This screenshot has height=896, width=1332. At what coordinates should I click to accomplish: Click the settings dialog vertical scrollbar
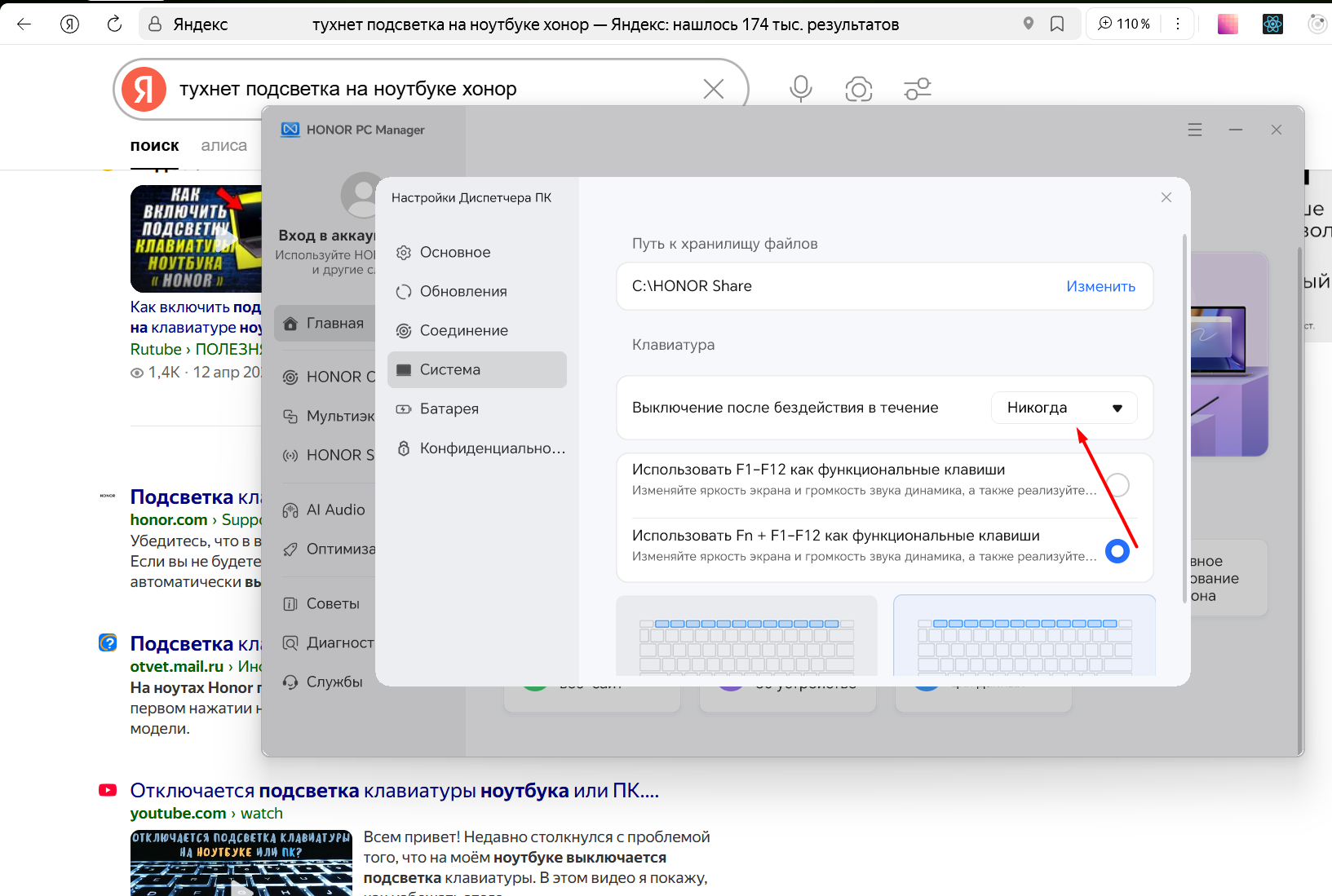point(1184,418)
